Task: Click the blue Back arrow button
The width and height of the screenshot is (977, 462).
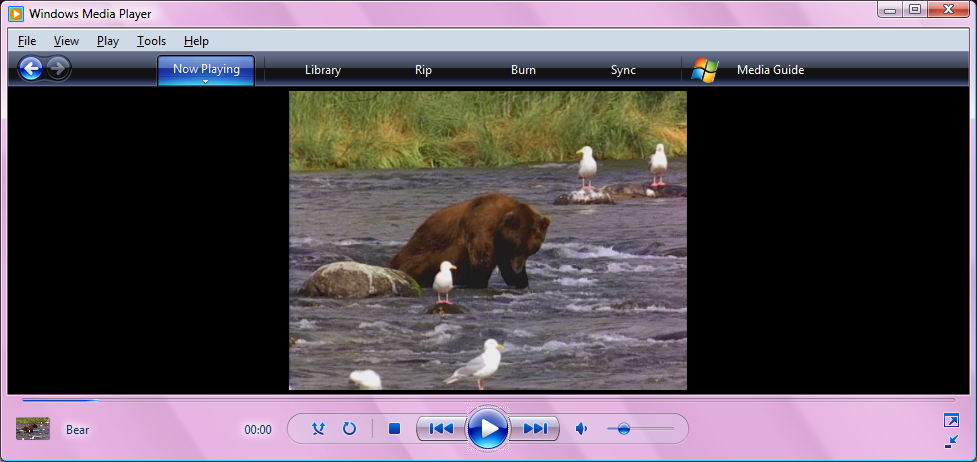Action: (x=31, y=69)
